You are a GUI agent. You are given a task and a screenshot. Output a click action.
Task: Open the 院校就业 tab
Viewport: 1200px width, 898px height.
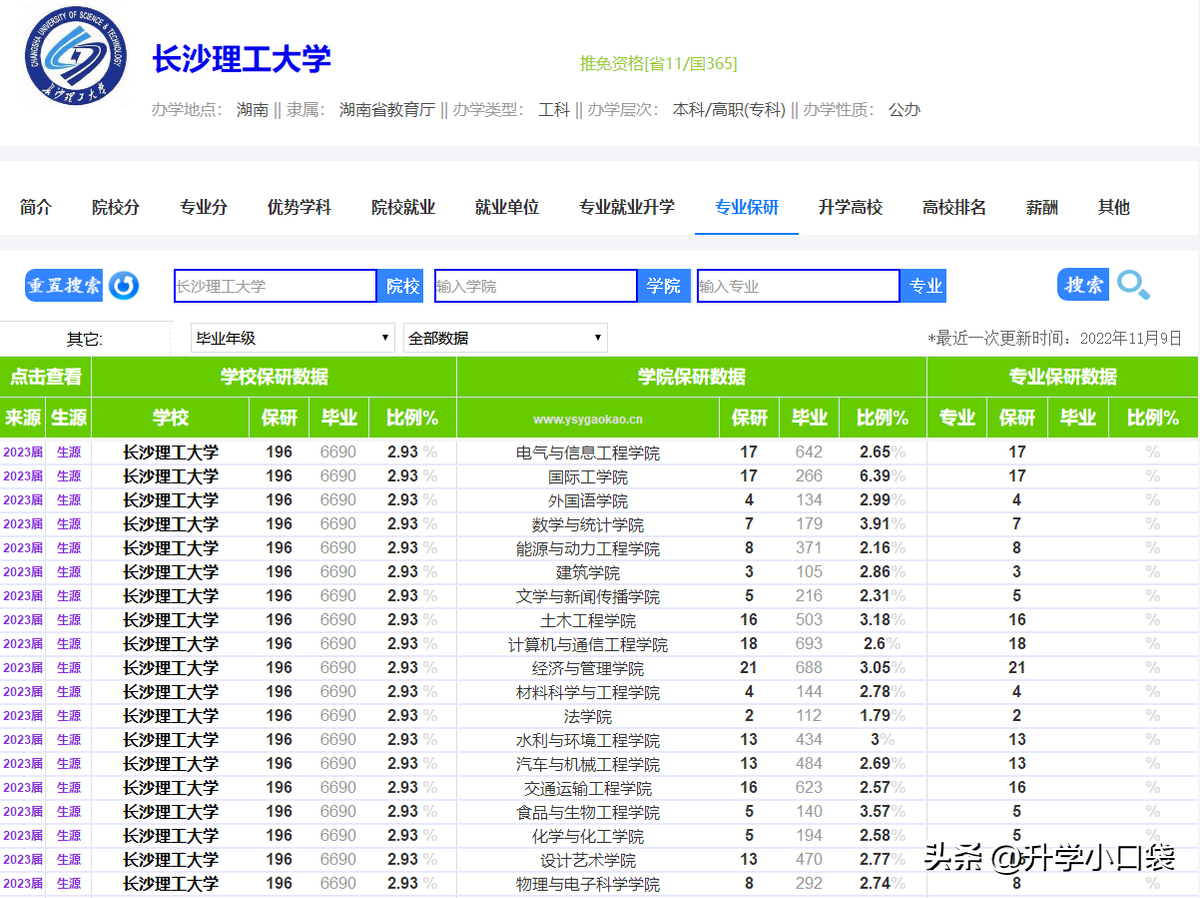click(403, 207)
